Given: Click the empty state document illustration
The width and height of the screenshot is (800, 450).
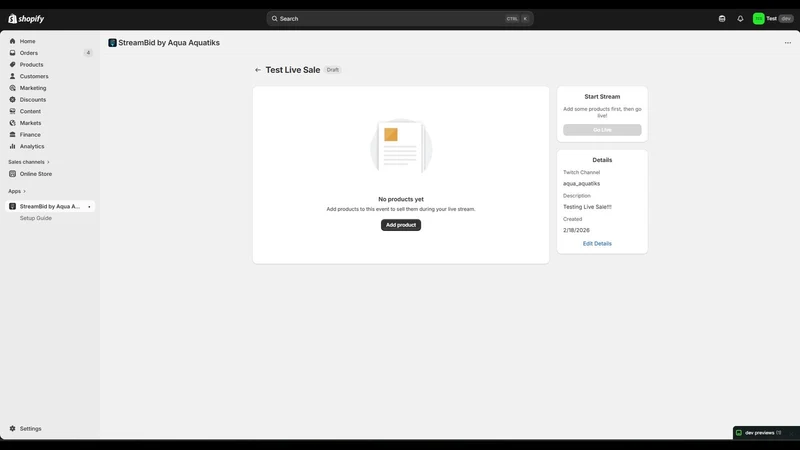Looking at the screenshot, I should tap(401, 147).
